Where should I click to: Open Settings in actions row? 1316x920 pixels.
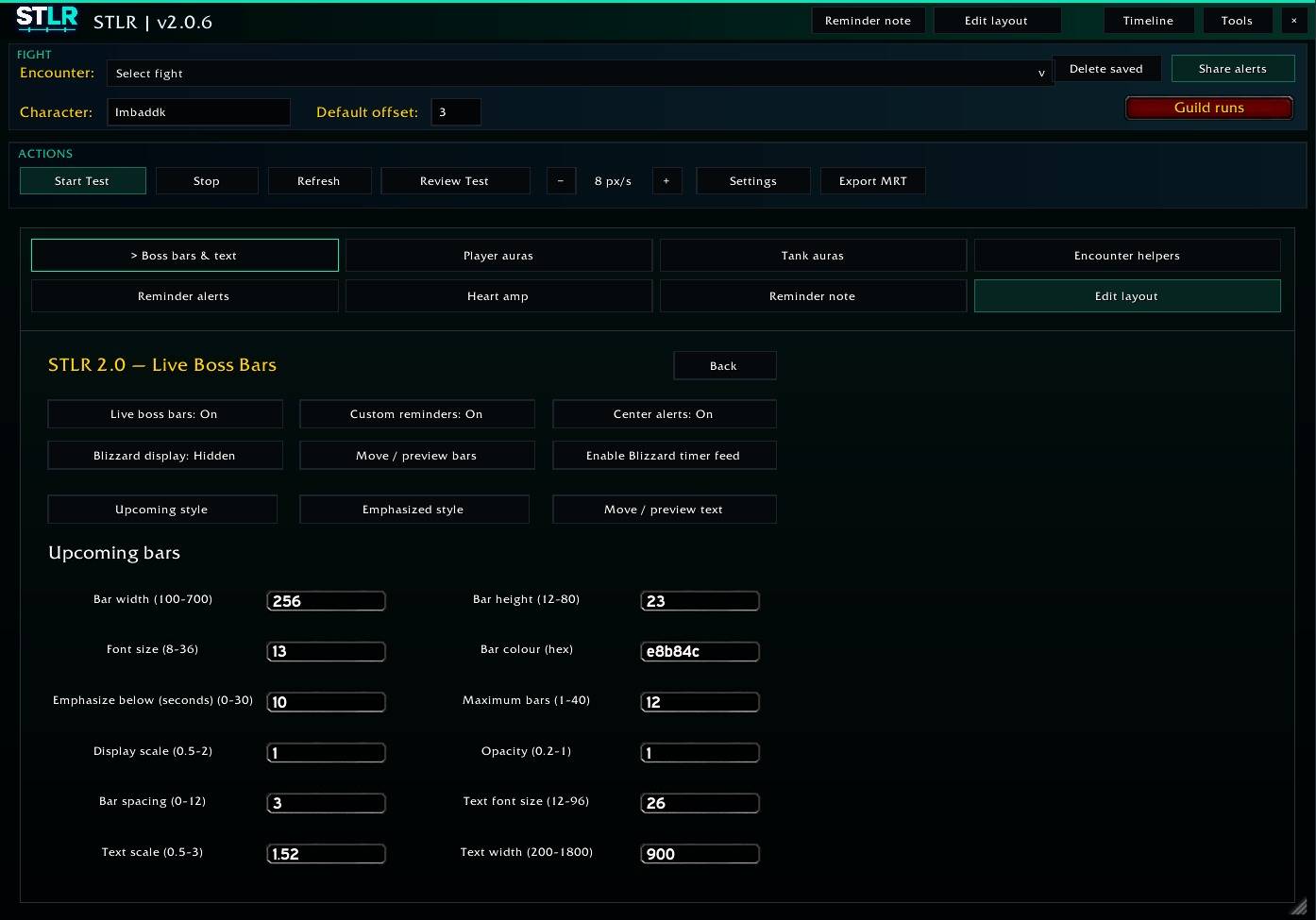click(753, 181)
